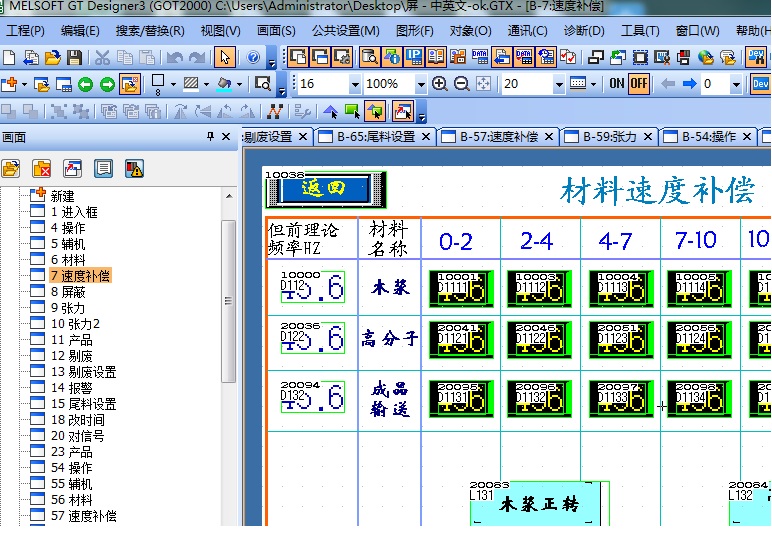Click the green previous screen arrow
772x541 pixels.
point(85,84)
